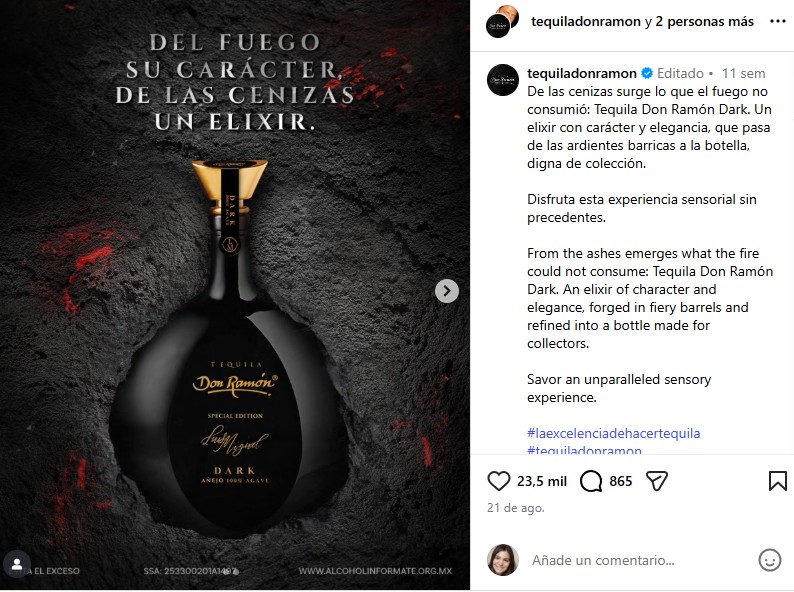View '2 personas más' collaborators

coord(704,21)
